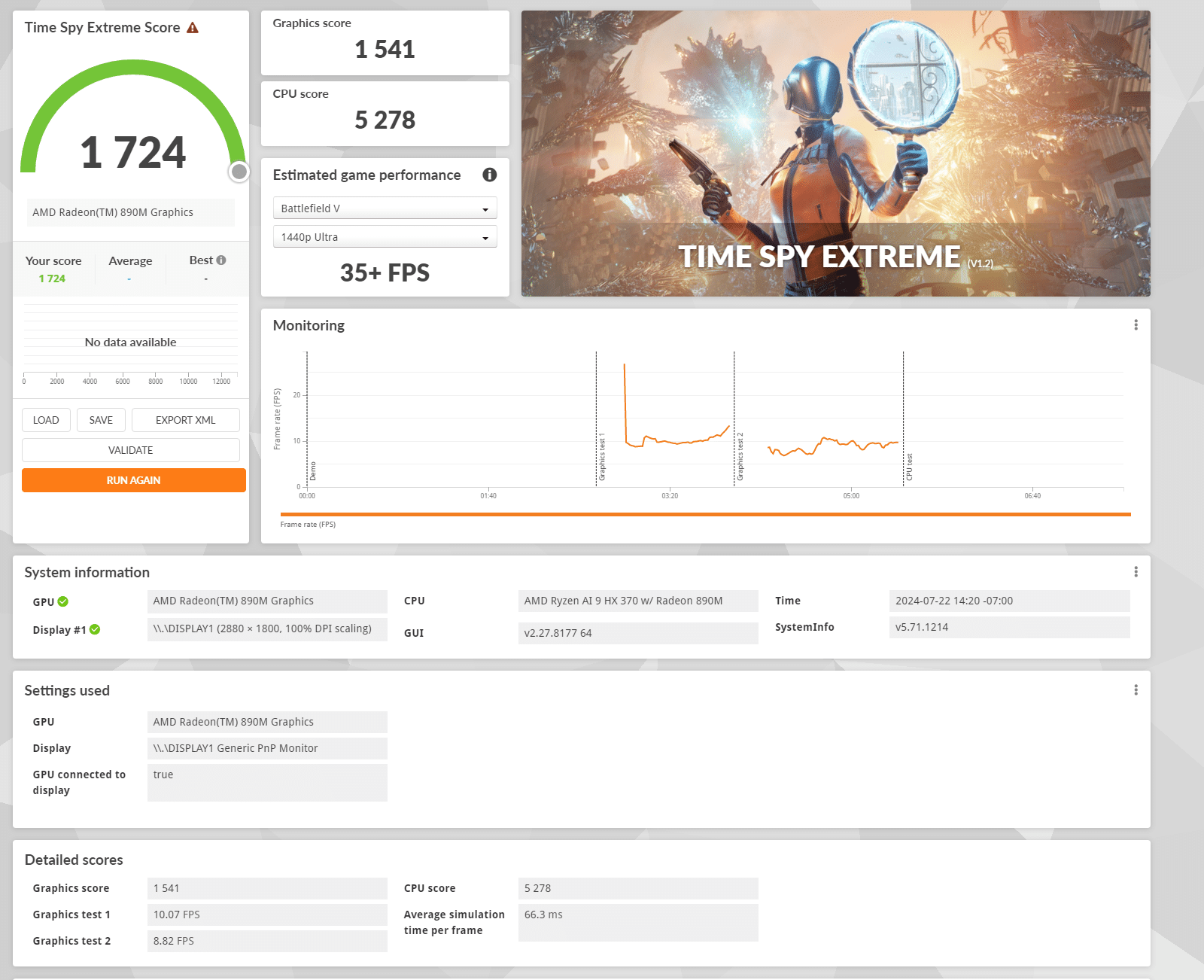Click the 1 724 overall score value
Screen dimensions: 1204x980
[133, 152]
